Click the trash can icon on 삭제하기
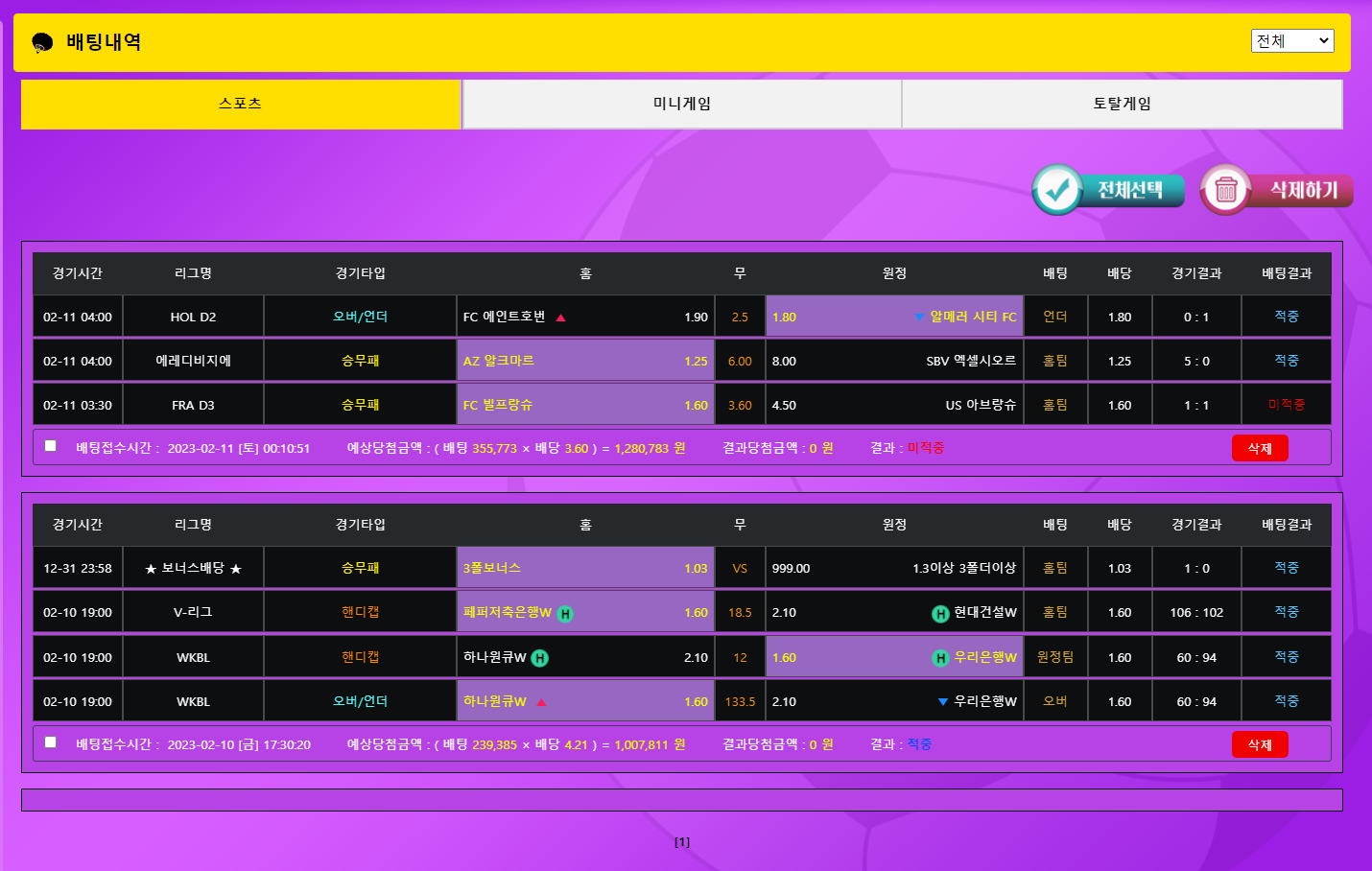The height and width of the screenshot is (871, 1372). click(1225, 190)
